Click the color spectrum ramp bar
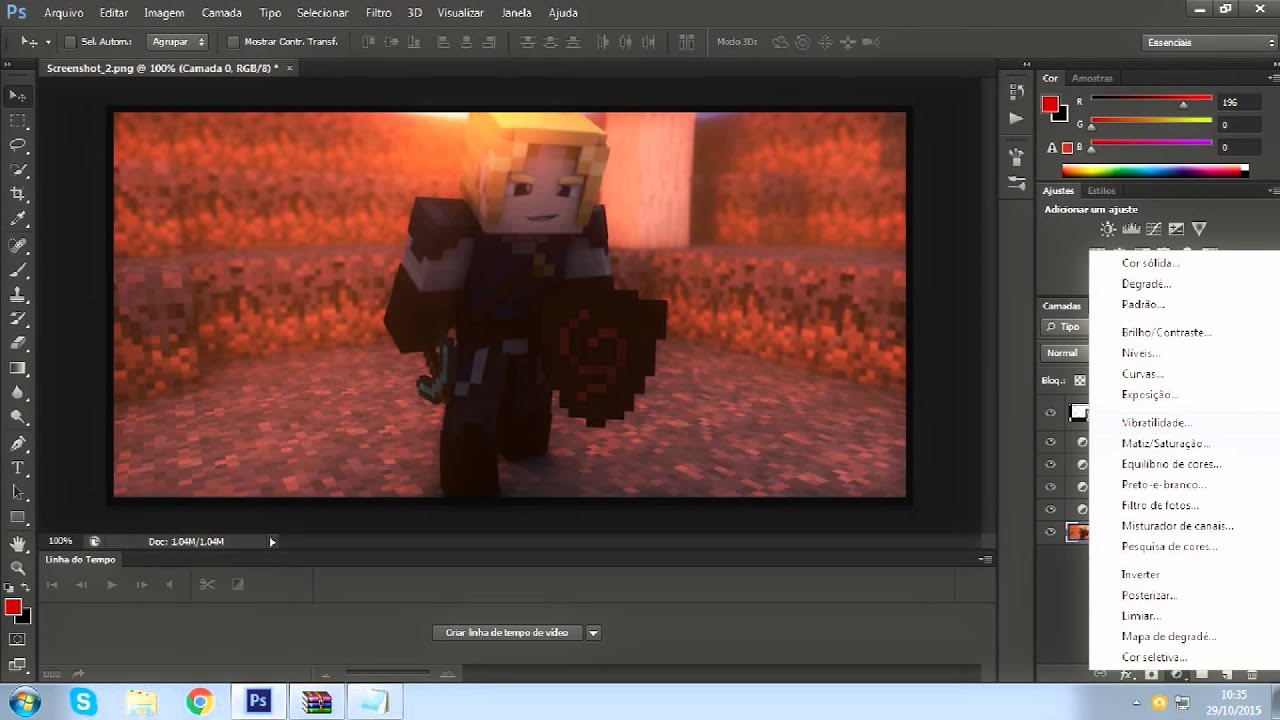1280x720 pixels. pos(1155,171)
